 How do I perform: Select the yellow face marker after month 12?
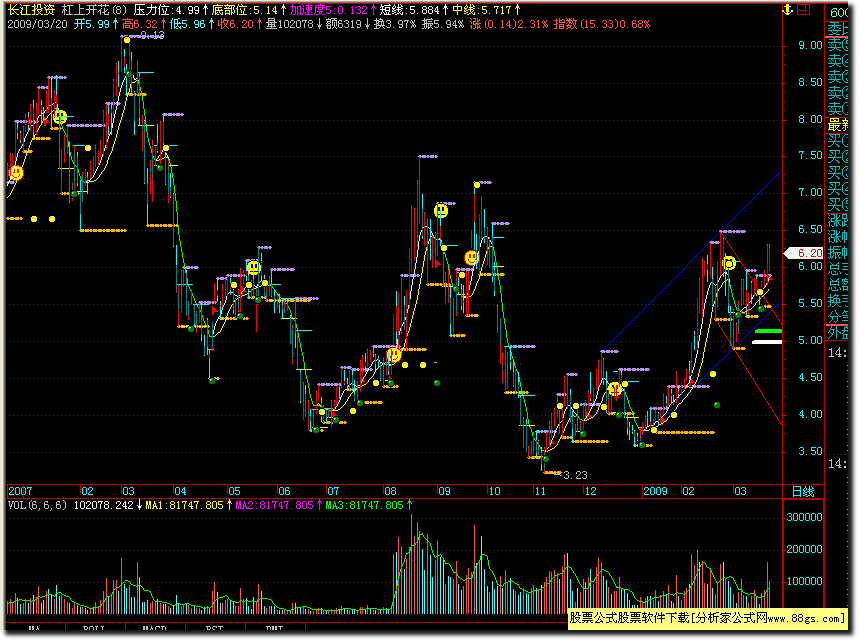point(615,389)
